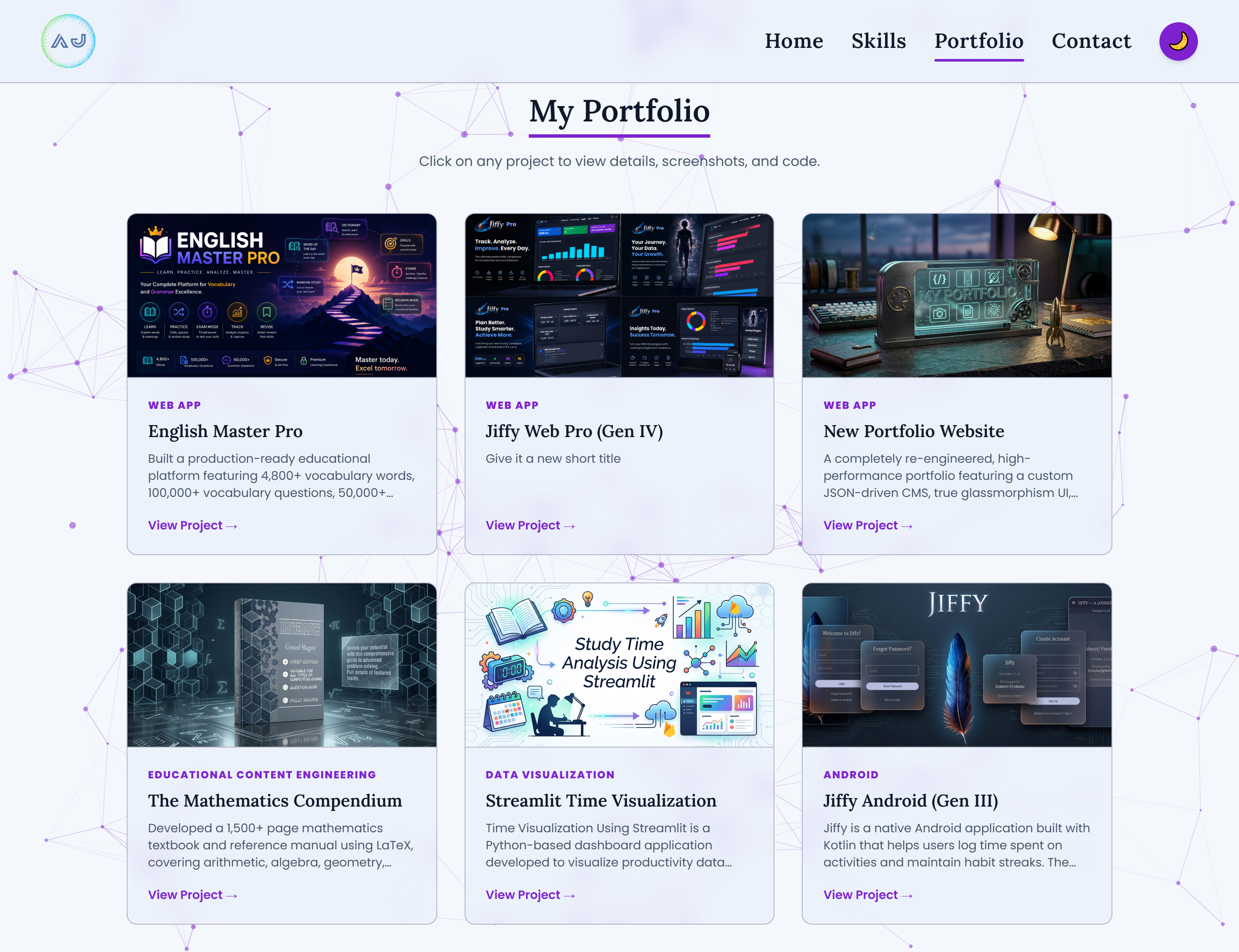Viewport: 1239px width, 952px height.
Task: Open Mathematics Compendium book thumbnail
Action: point(282,665)
